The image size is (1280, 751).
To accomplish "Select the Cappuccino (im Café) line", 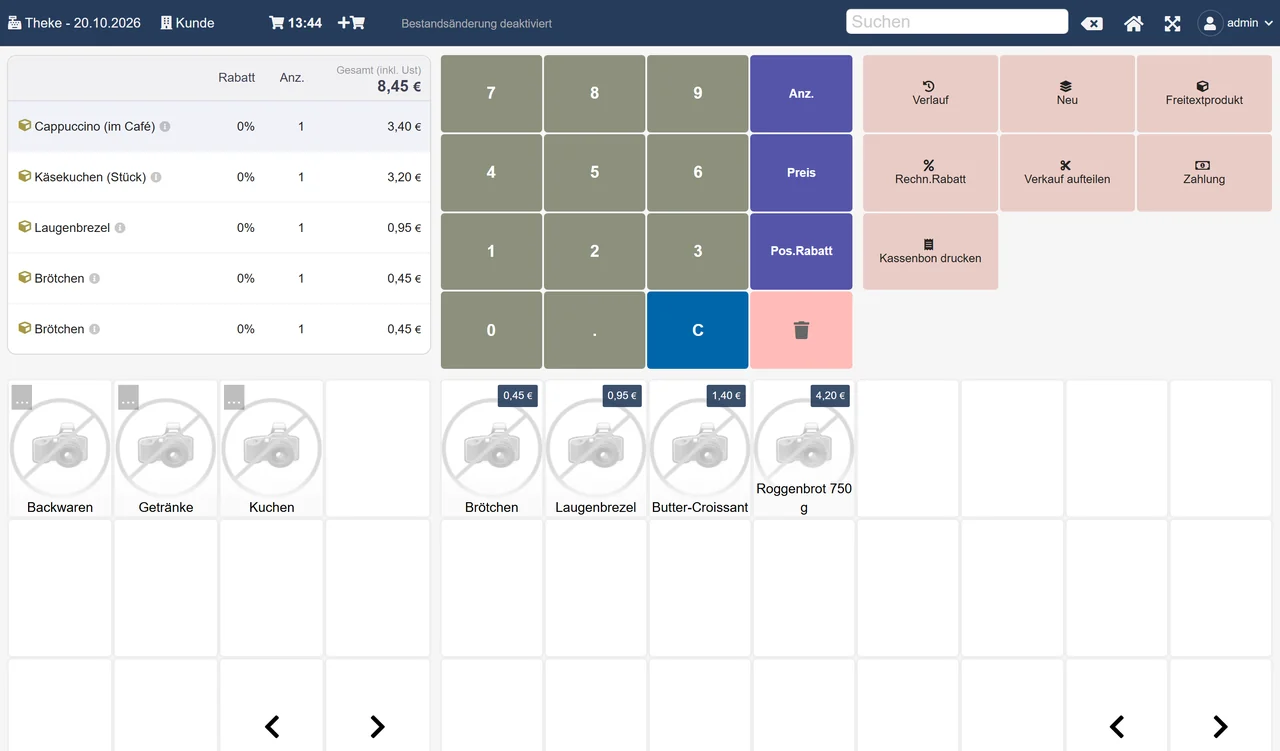I will [219, 127].
